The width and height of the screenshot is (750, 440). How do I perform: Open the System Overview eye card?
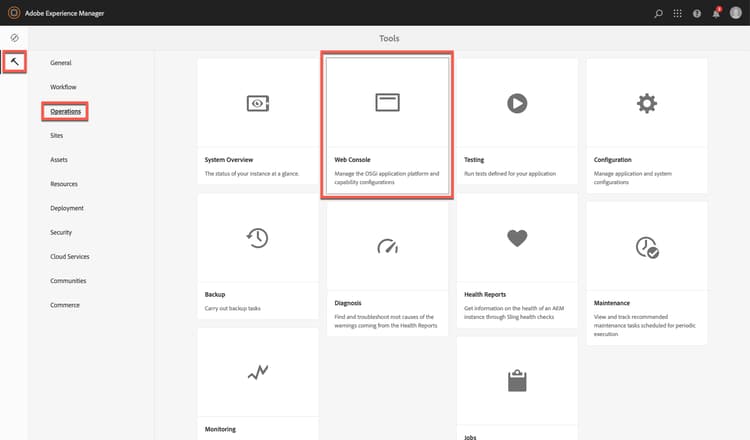tap(258, 121)
